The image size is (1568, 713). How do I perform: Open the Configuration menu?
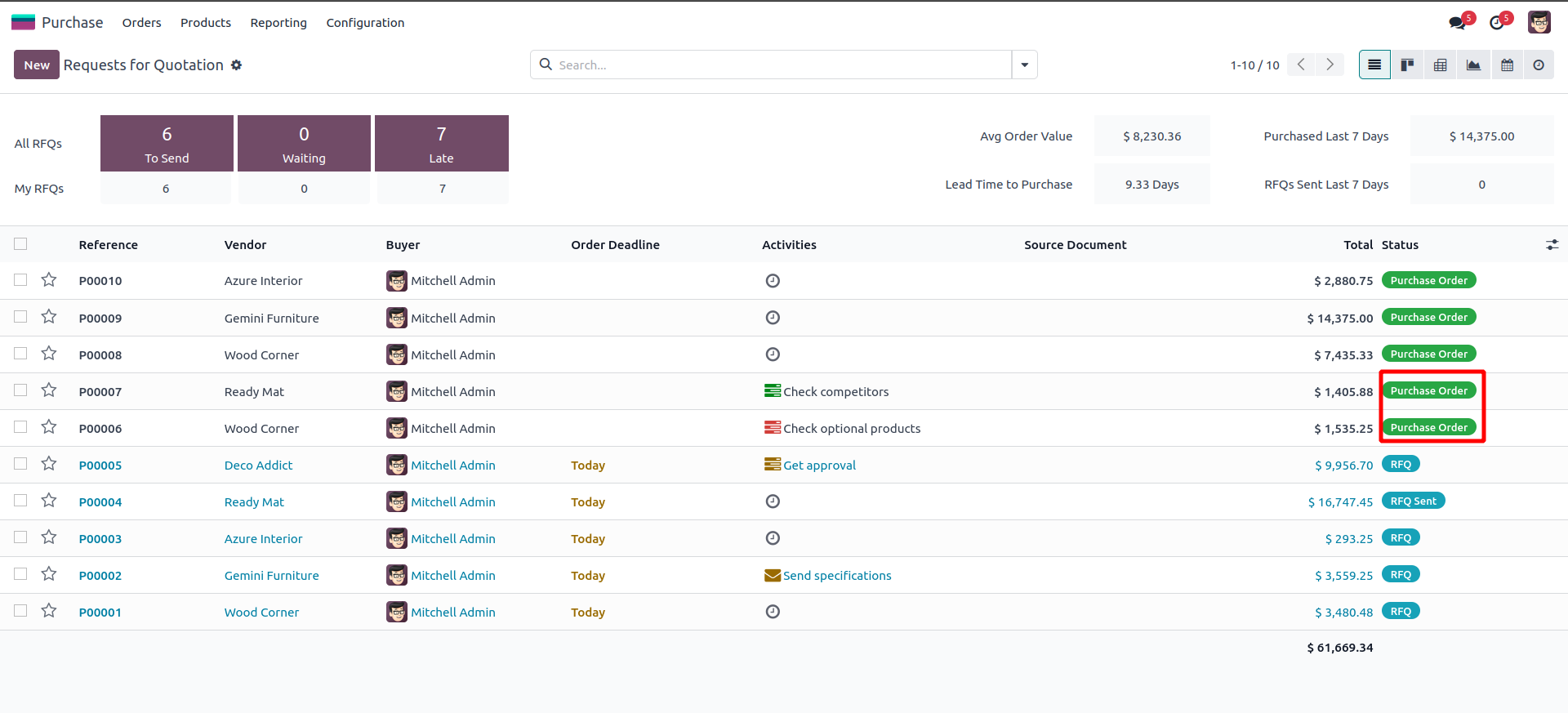pos(365,23)
